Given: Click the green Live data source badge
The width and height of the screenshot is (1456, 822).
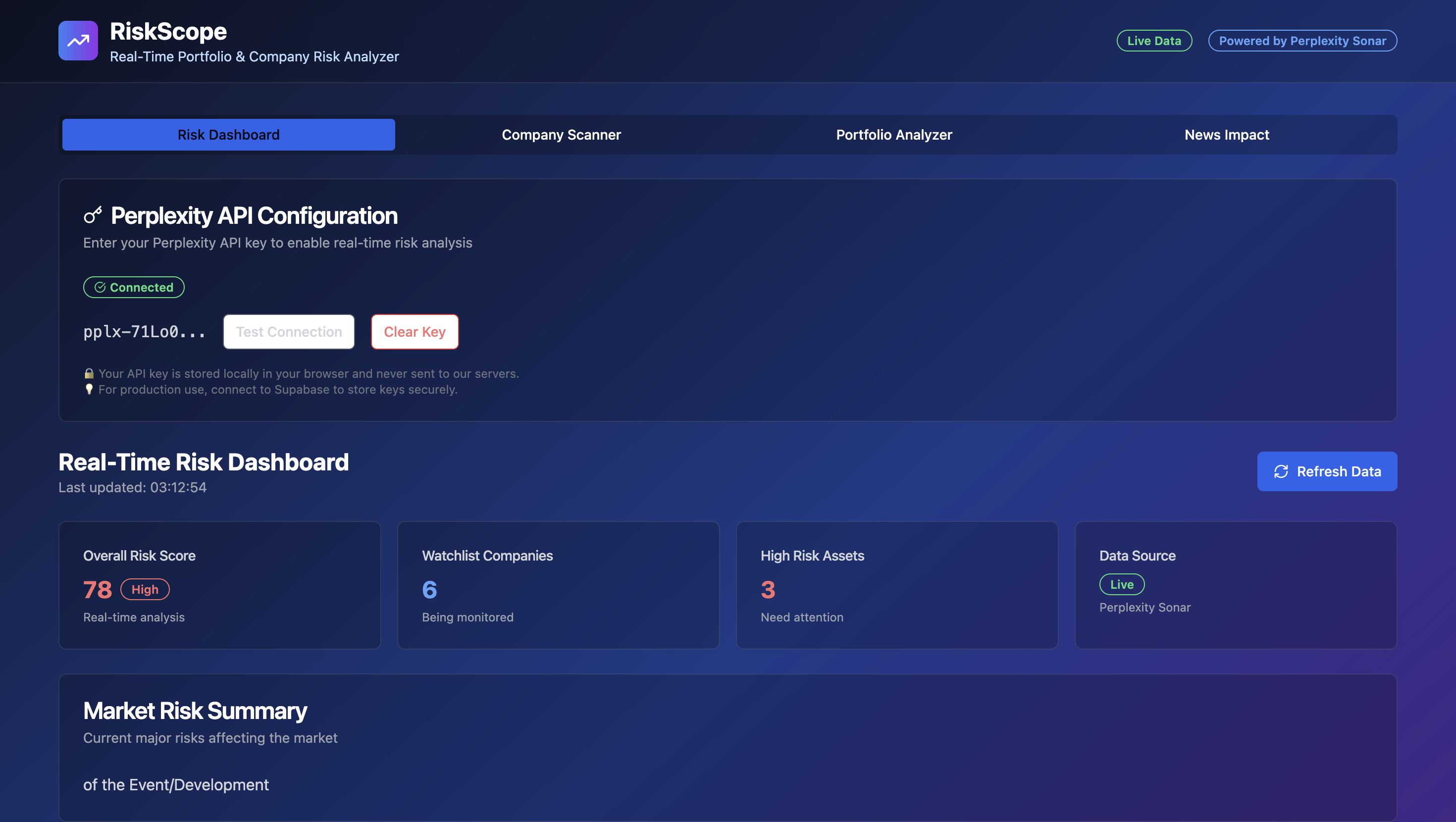Looking at the screenshot, I should coord(1121,584).
